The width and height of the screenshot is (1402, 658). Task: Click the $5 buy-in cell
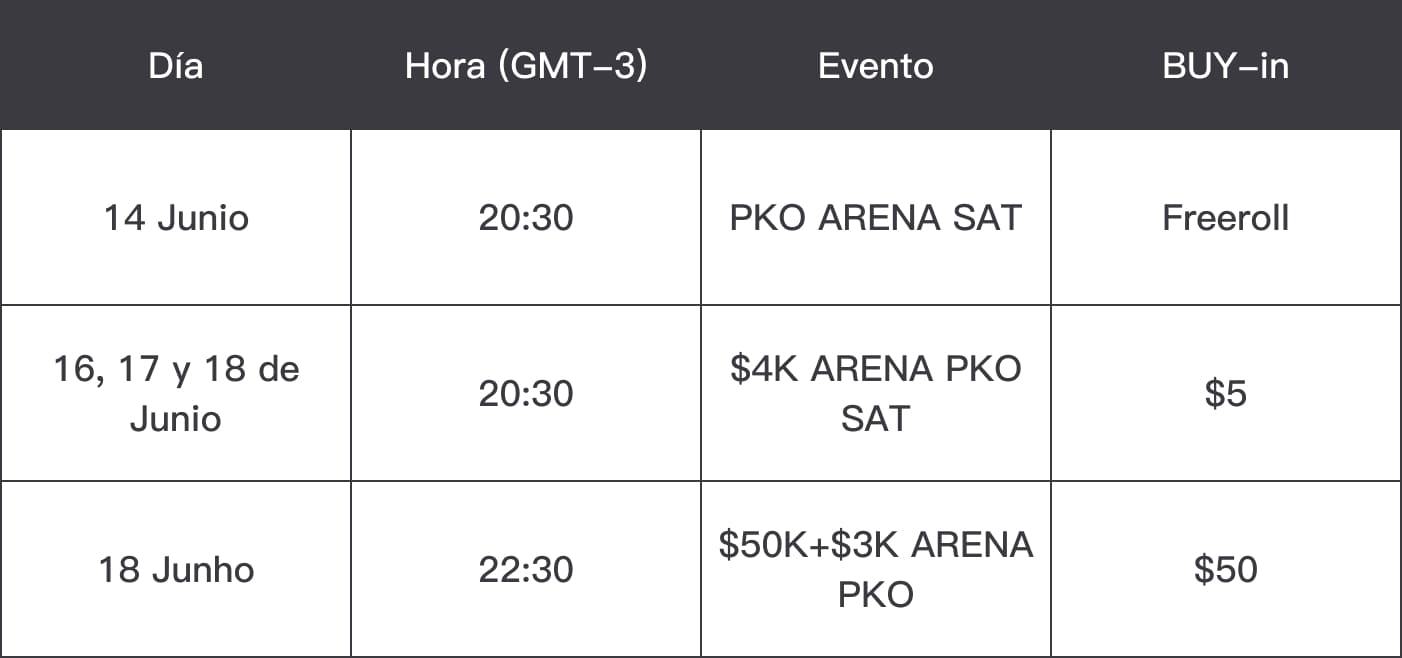coord(1226,394)
